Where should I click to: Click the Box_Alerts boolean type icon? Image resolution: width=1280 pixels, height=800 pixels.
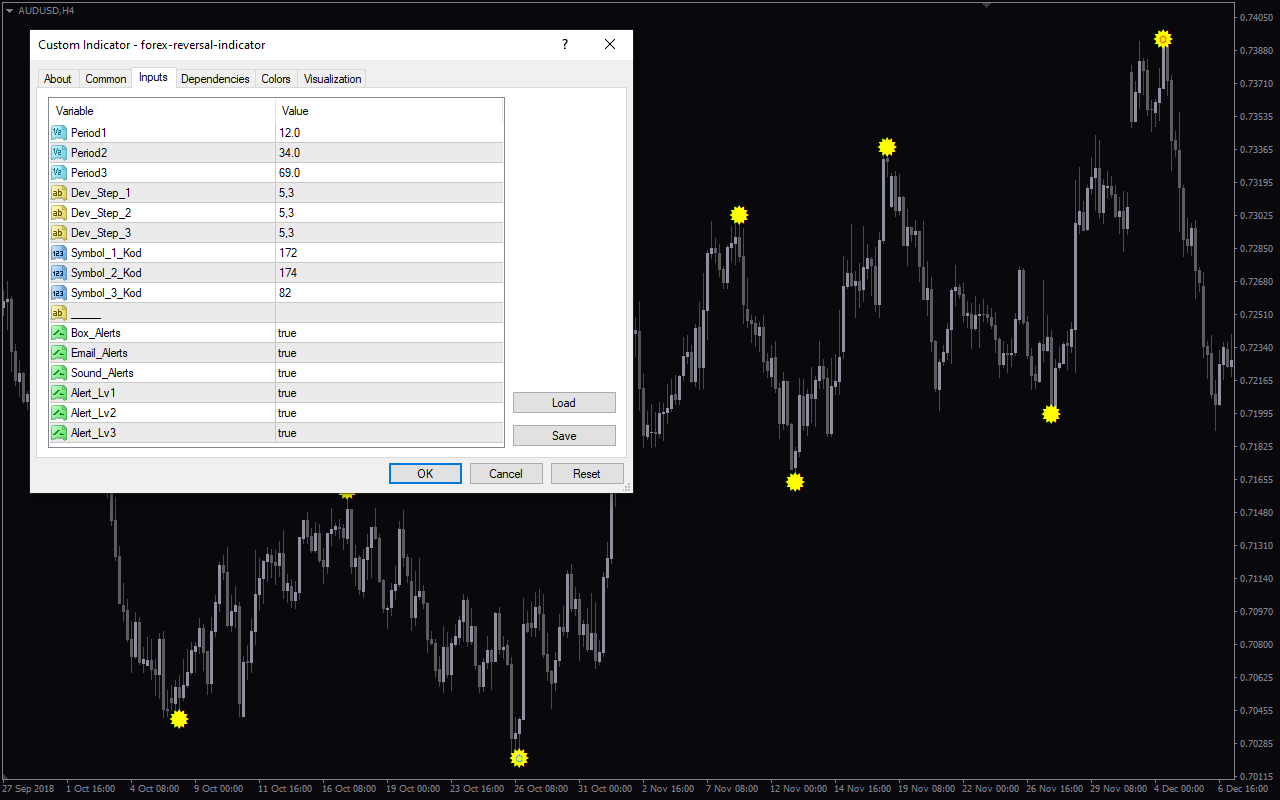59,333
